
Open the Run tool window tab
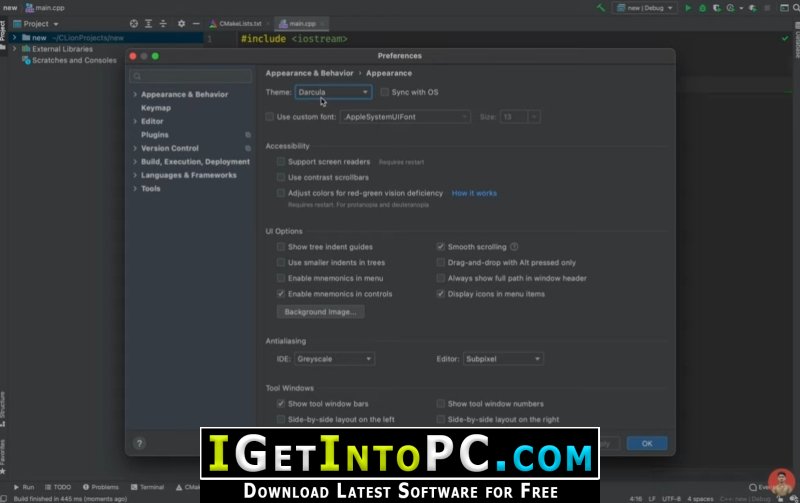coord(24,487)
